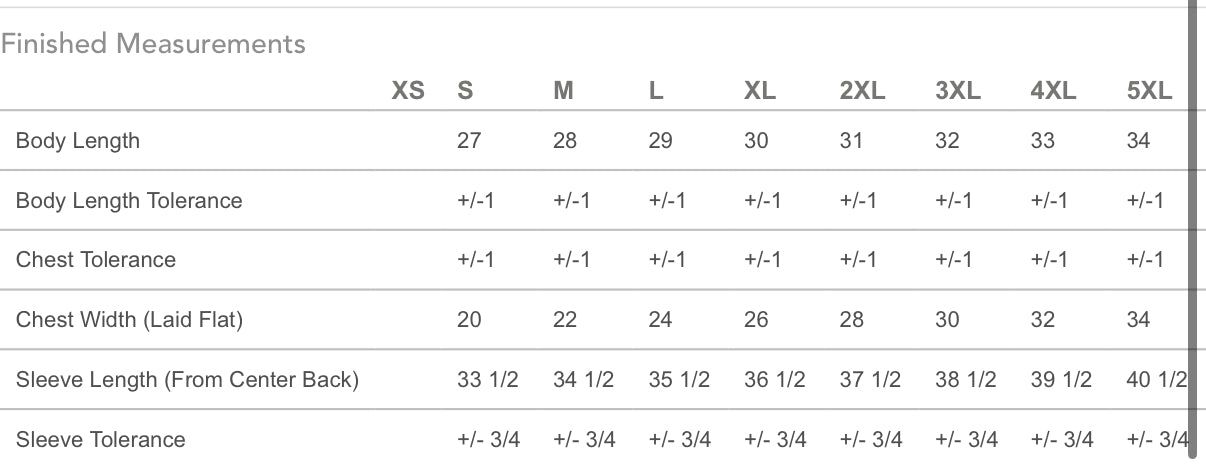
Task: Click the 2XL size column header
Action: click(862, 91)
